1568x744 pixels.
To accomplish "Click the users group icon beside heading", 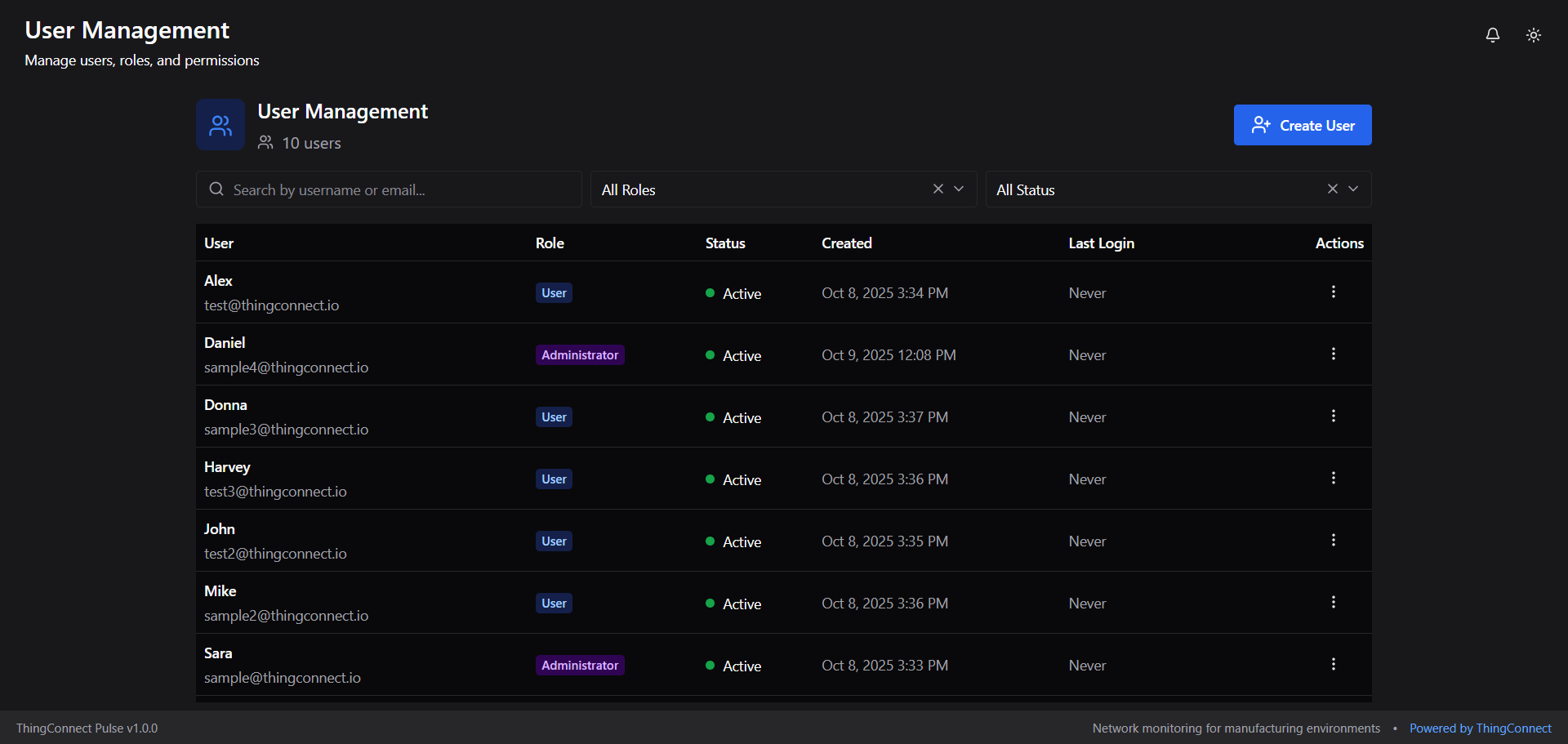I will (x=220, y=125).
